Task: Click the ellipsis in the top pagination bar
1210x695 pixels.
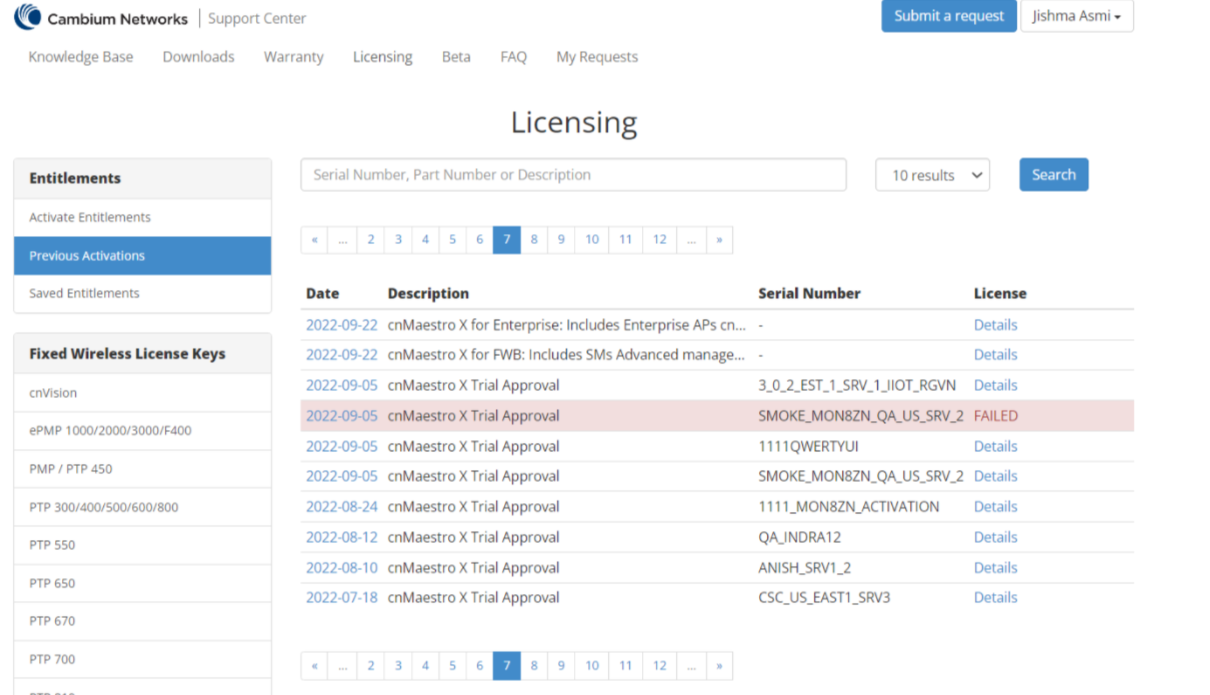Action: point(342,239)
